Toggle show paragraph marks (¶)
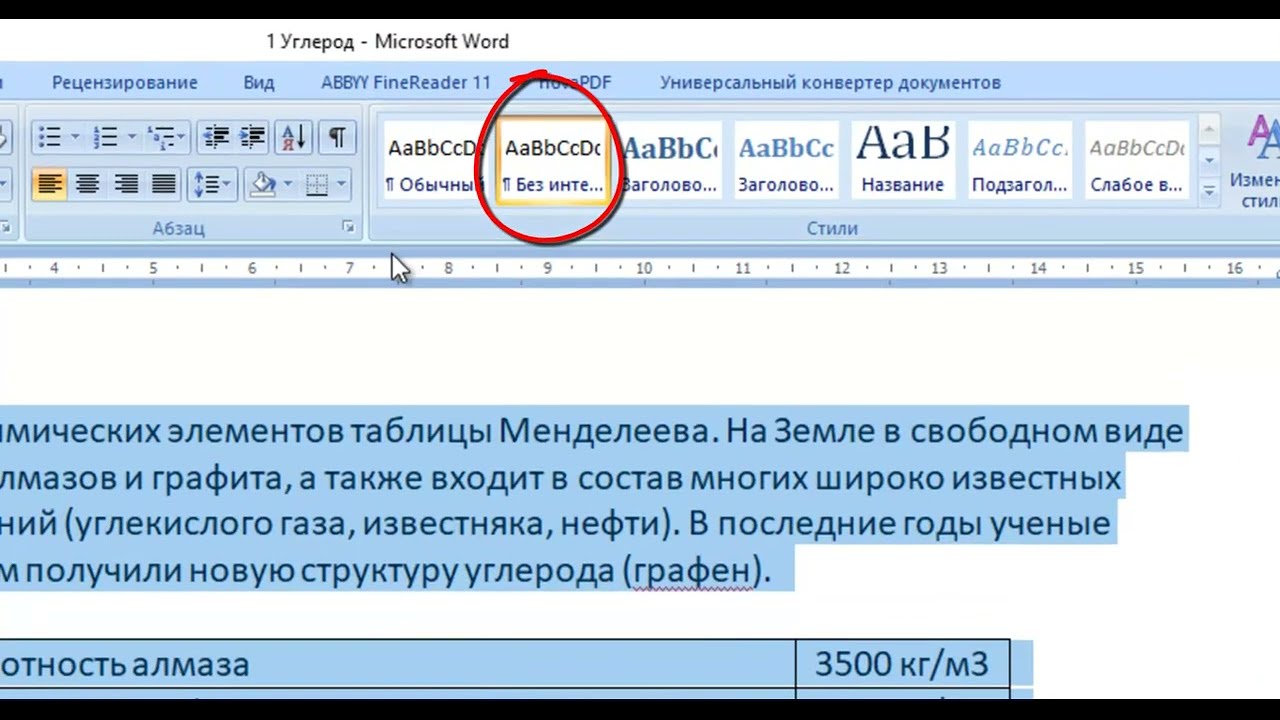The image size is (1280, 720). tap(338, 137)
